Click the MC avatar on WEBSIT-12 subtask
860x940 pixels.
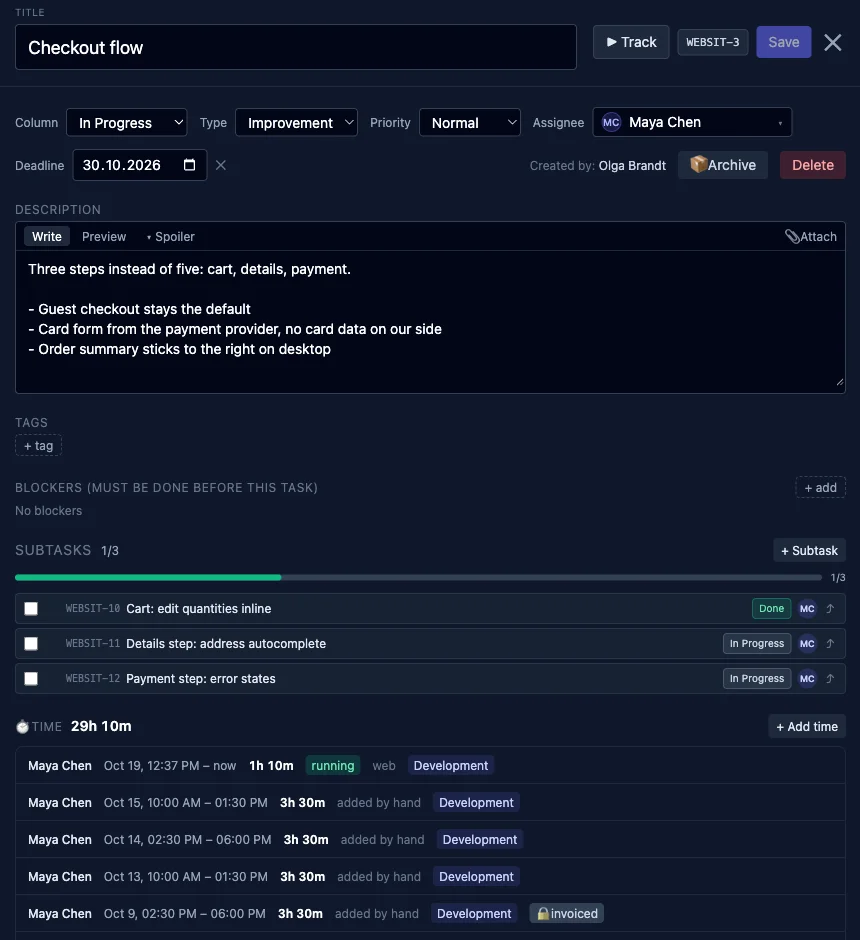pos(807,679)
